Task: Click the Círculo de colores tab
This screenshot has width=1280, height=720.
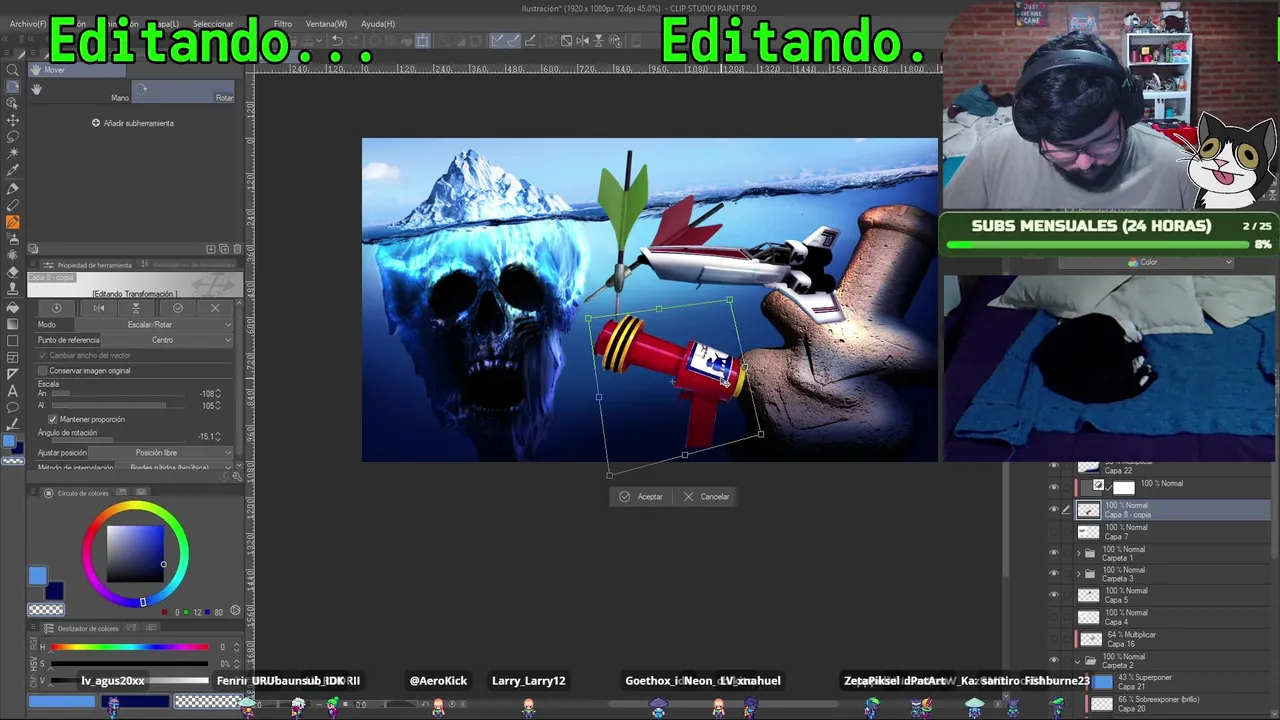Action: click(77, 493)
